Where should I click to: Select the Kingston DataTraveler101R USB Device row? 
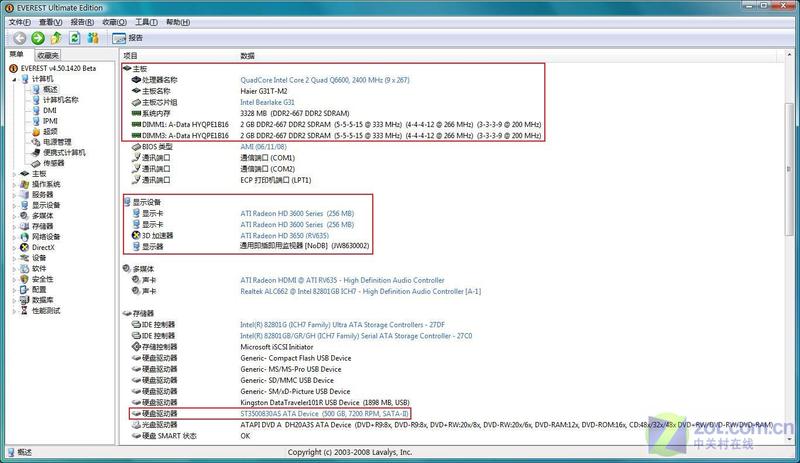click(325, 402)
